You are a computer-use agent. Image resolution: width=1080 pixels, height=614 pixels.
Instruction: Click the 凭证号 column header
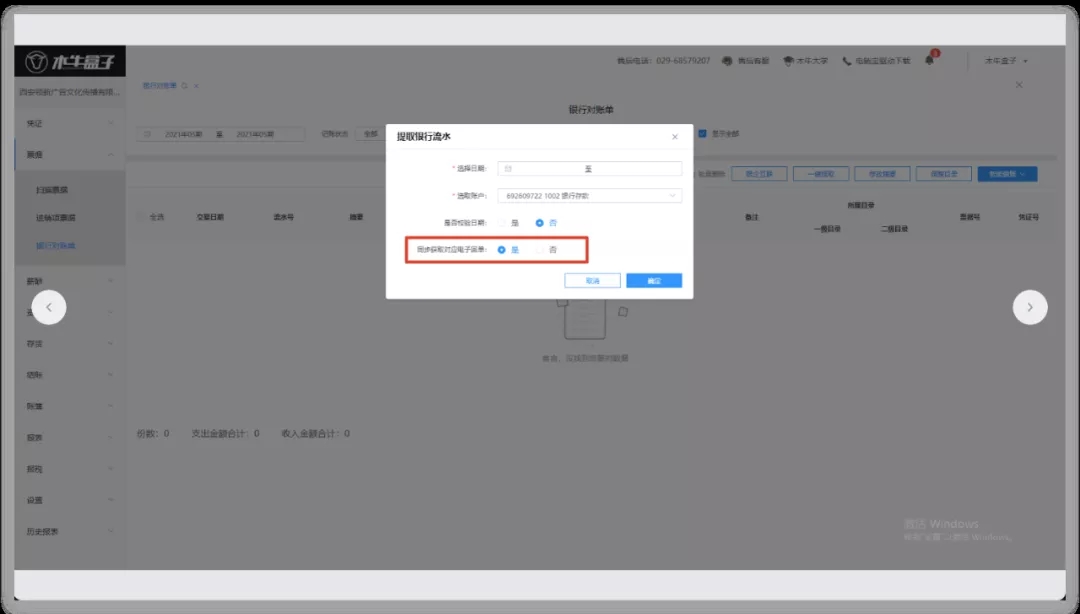point(1028,217)
